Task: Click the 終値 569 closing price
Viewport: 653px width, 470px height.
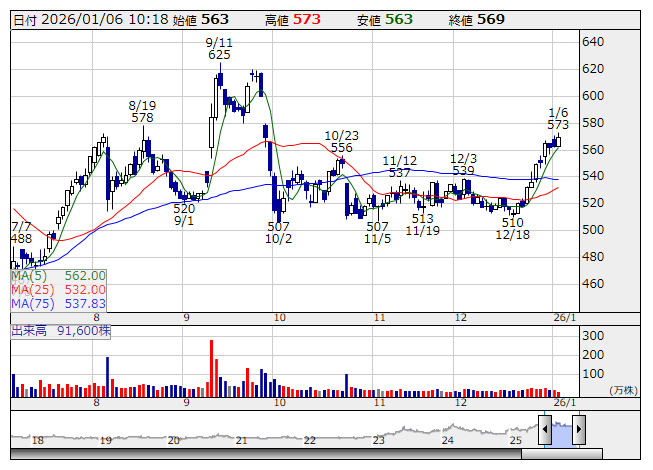Action: point(477,20)
